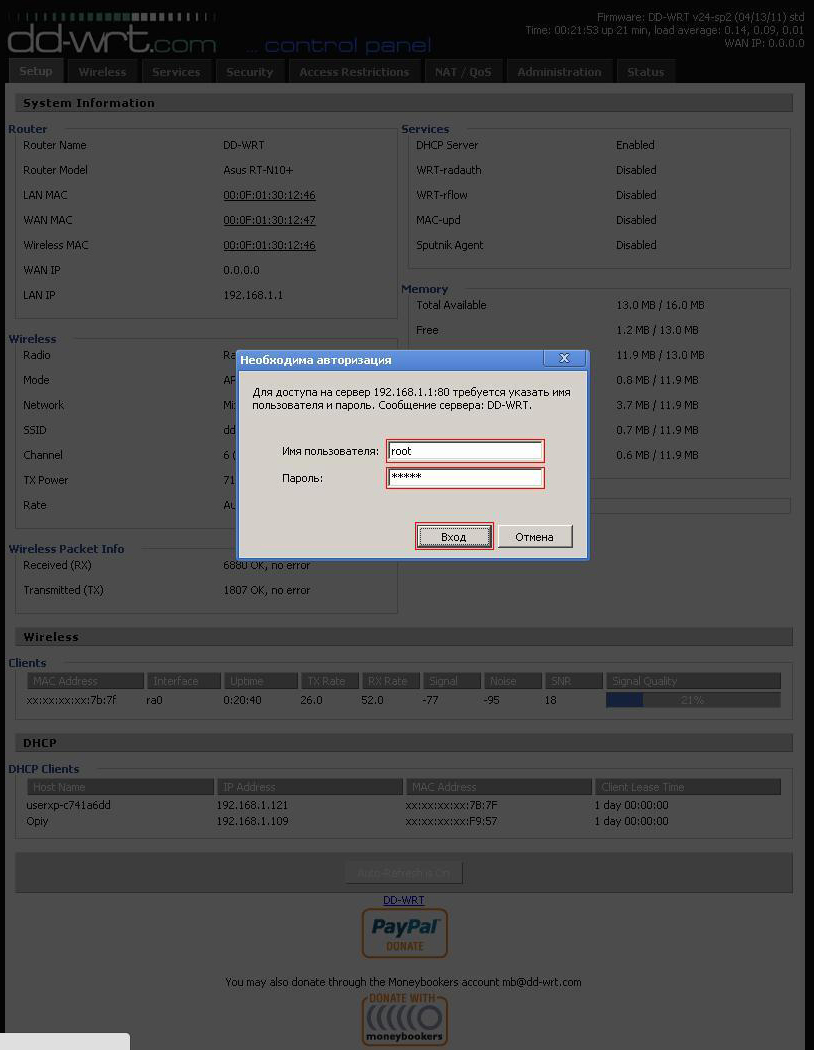Close the authorization dialog with X

(564, 358)
